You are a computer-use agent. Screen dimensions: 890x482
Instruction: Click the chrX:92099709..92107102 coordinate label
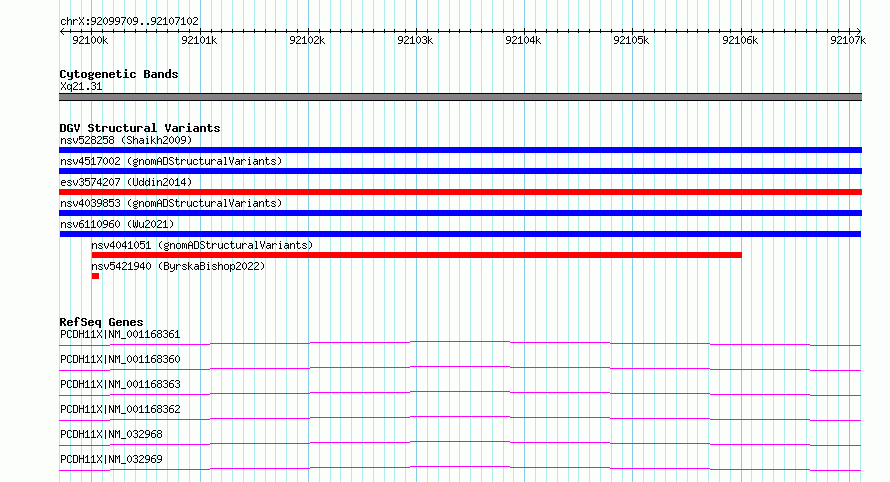tap(129, 22)
